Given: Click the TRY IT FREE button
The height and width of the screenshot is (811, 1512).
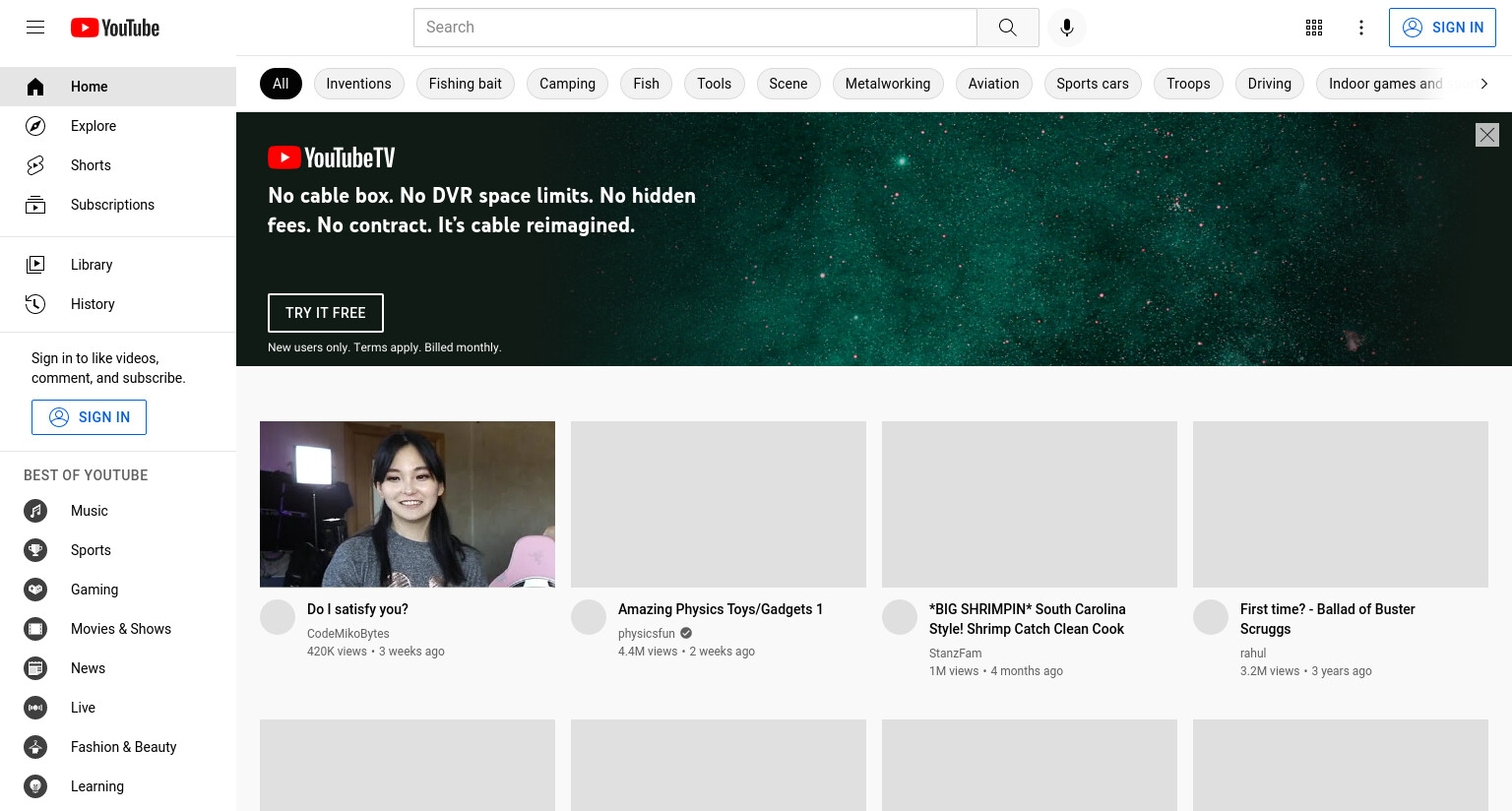Looking at the screenshot, I should tap(326, 313).
